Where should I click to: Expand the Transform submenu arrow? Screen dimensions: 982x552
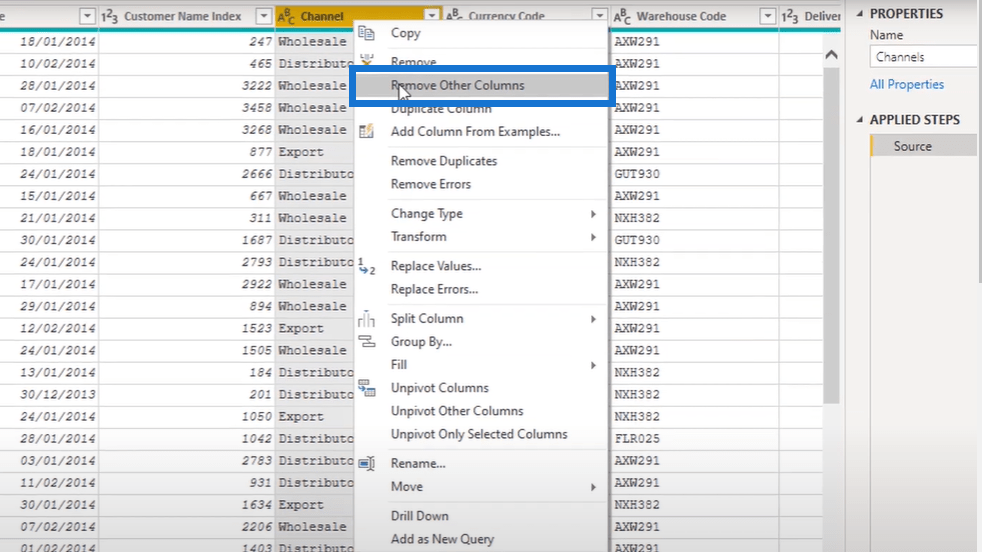(x=592, y=237)
